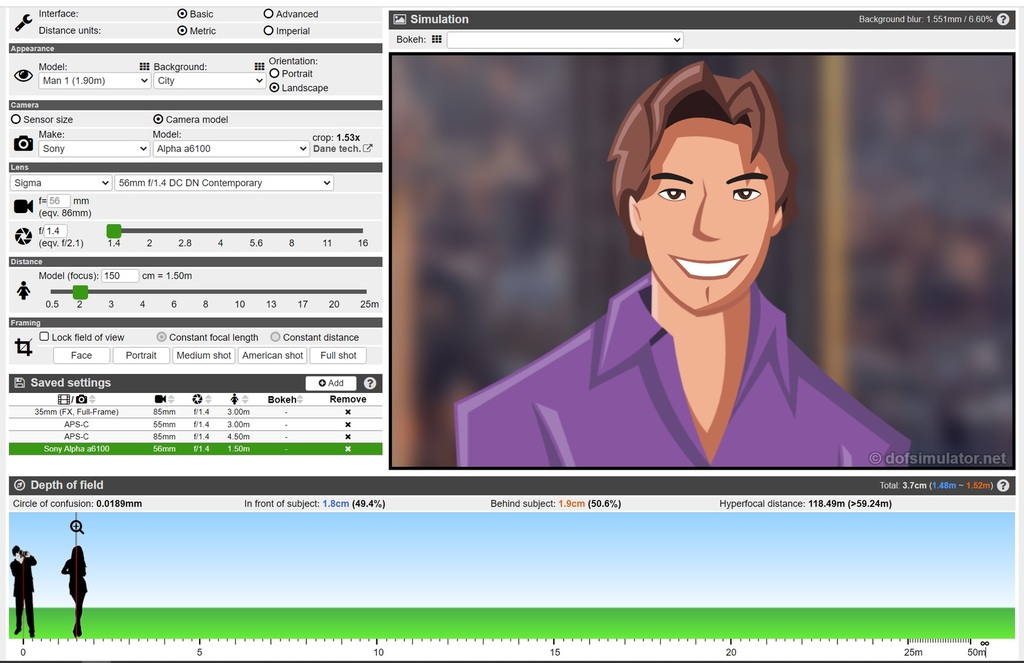The width and height of the screenshot is (1024, 663).
Task: Enable Lock field of view checkbox
Action: [44, 337]
